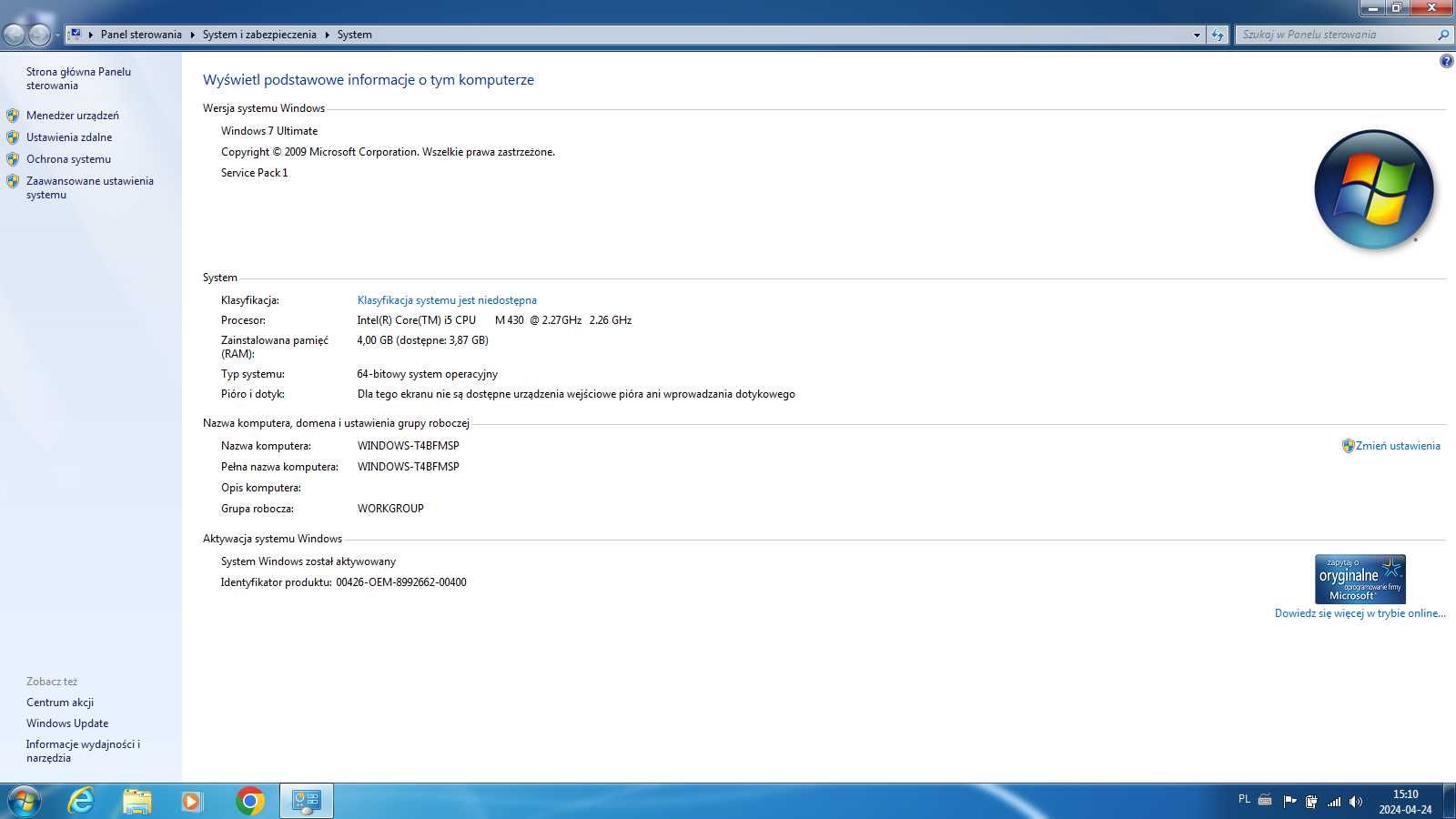Click the System breadcrumb item
This screenshot has height=819, width=1456.
click(354, 35)
